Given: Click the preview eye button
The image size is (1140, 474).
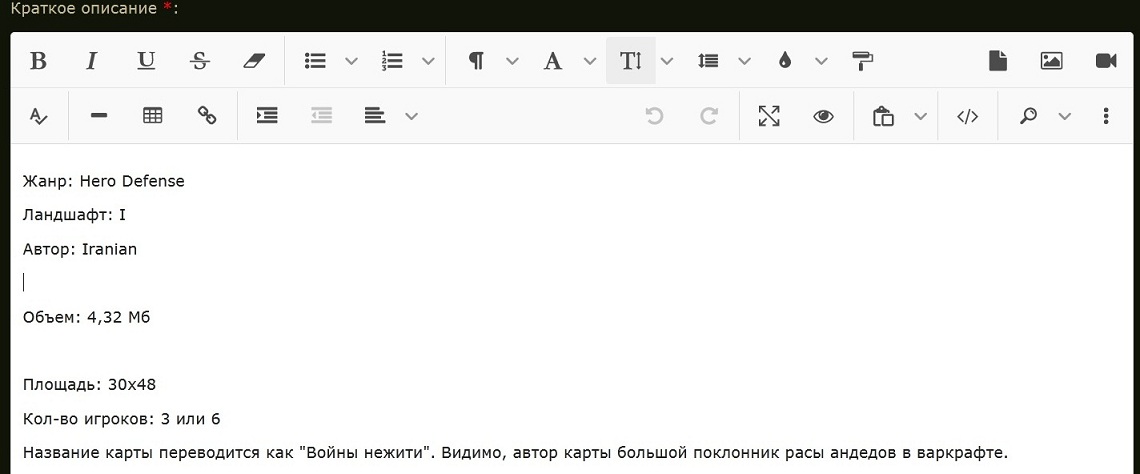Looking at the screenshot, I should pyautogui.click(x=823, y=116).
